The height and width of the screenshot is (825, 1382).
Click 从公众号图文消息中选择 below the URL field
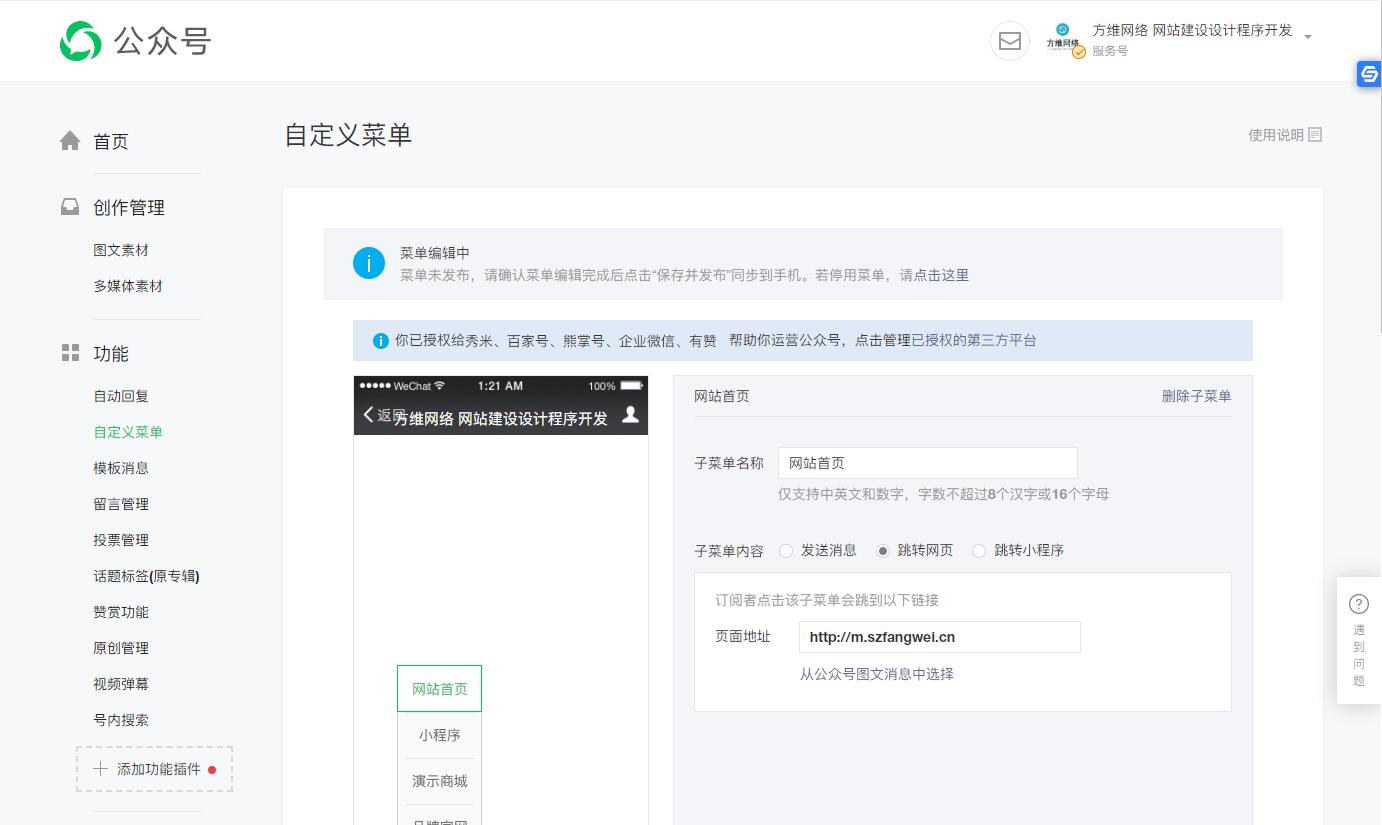point(877,674)
